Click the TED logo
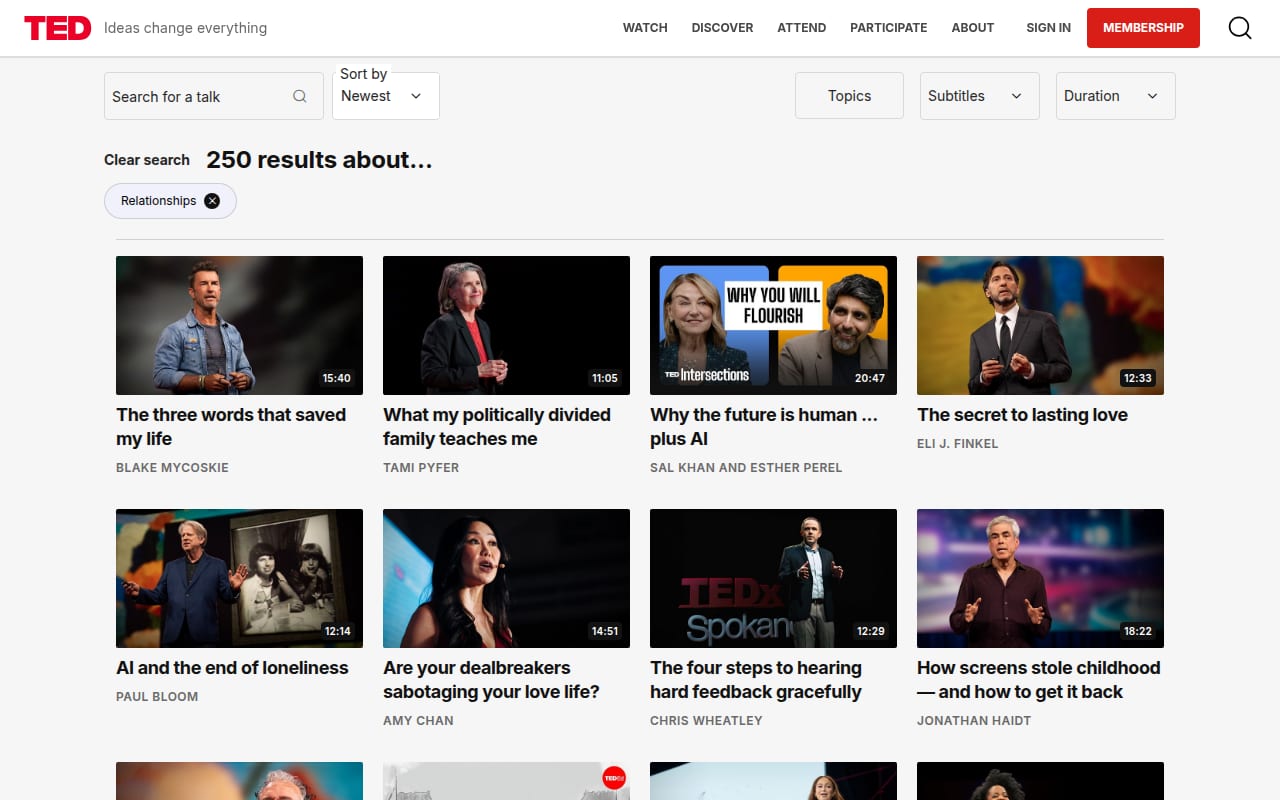1280x800 pixels. click(58, 28)
